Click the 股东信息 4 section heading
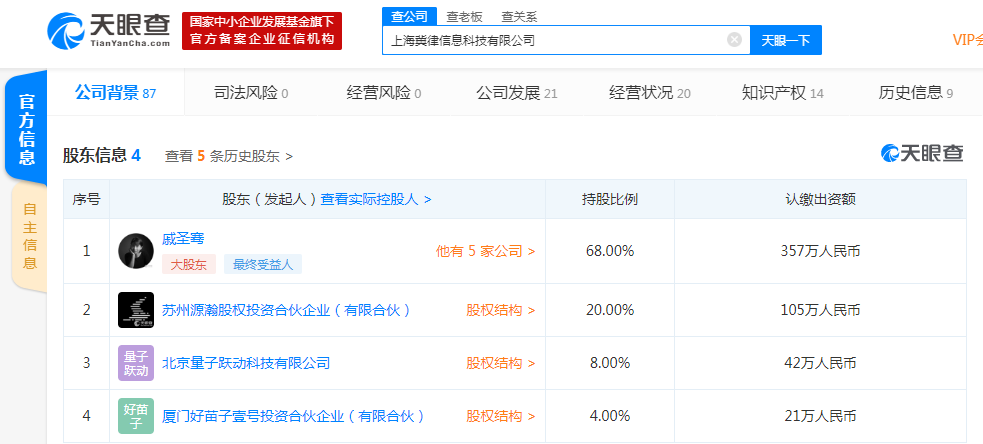 (102, 156)
